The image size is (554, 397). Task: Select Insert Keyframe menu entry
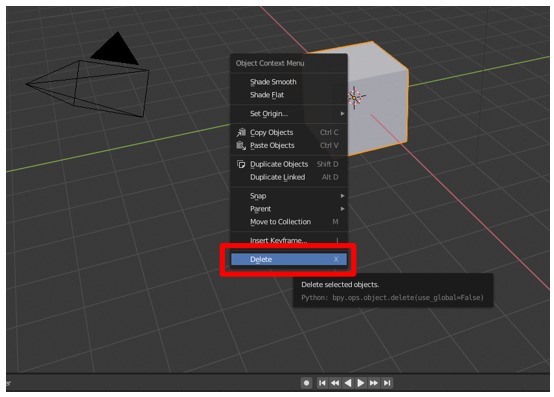tap(289, 240)
